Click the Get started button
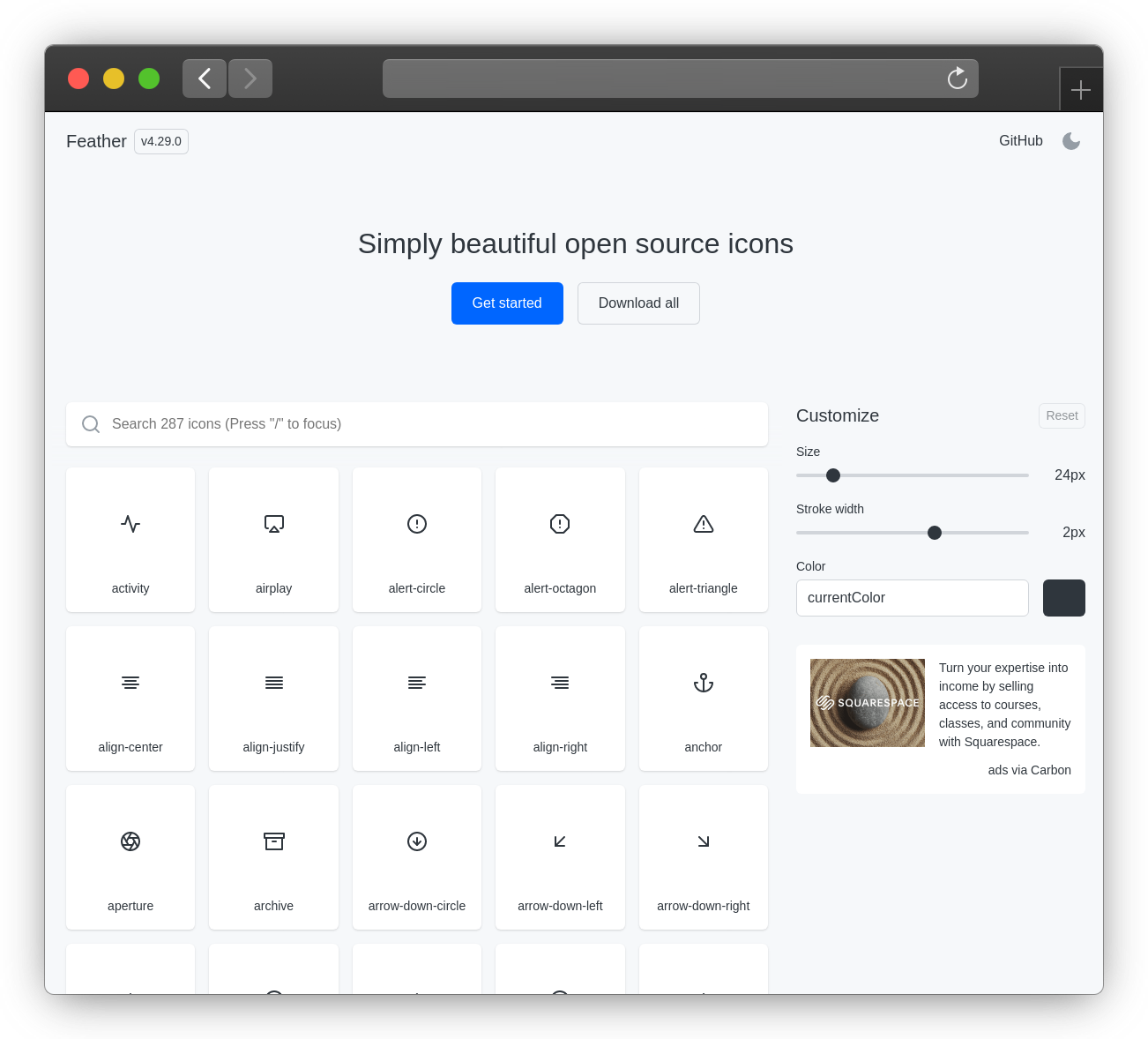Image resolution: width=1148 pixels, height=1039 pixels. coord(507,303)
